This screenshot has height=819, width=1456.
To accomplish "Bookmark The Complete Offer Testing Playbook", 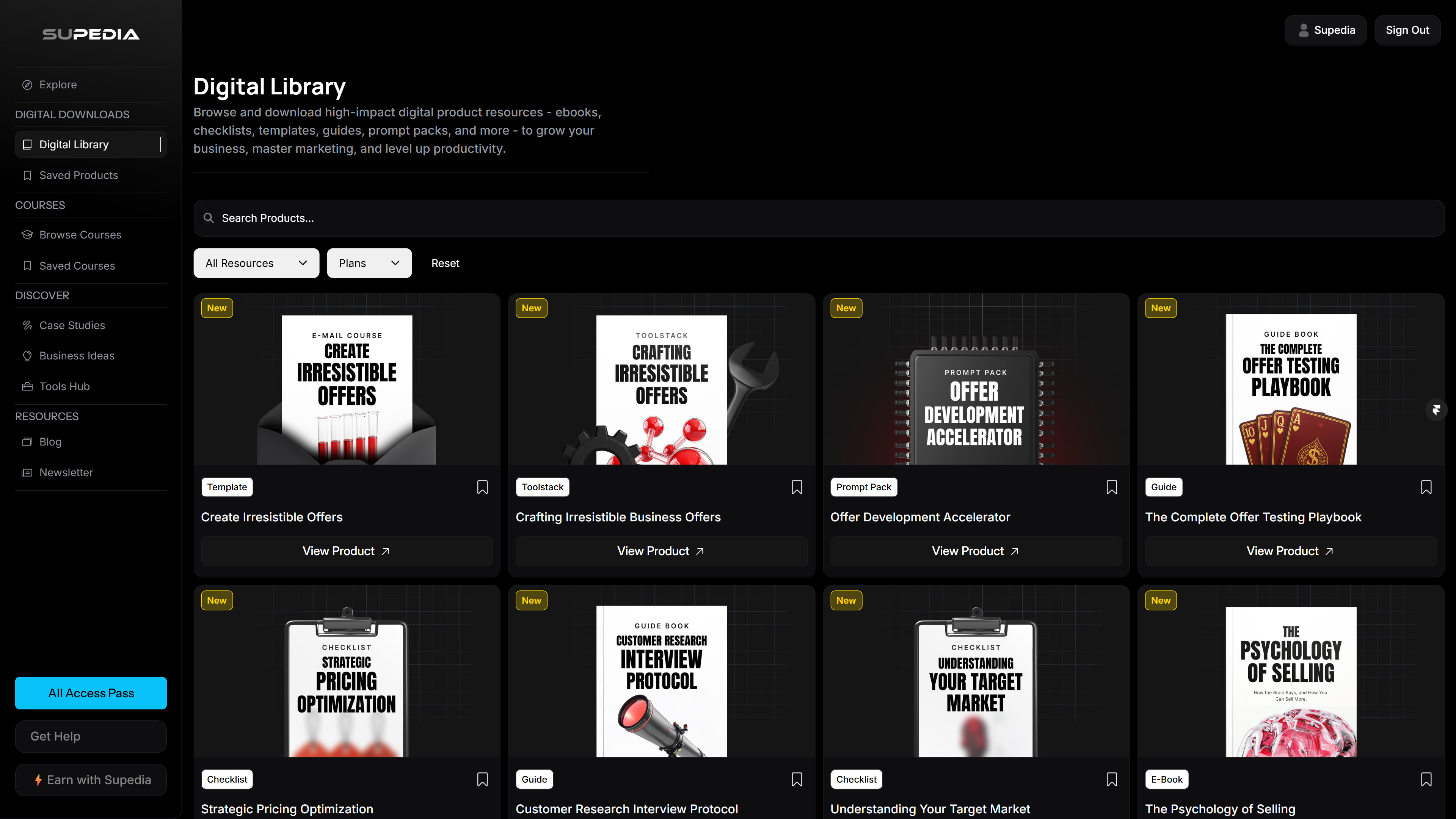I will (1426, 487).
